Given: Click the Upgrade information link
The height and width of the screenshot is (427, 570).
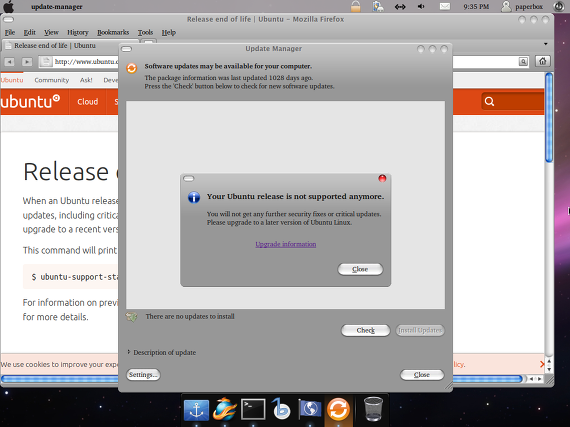Looking at the screenshot, I should click(x=285, y=244).
